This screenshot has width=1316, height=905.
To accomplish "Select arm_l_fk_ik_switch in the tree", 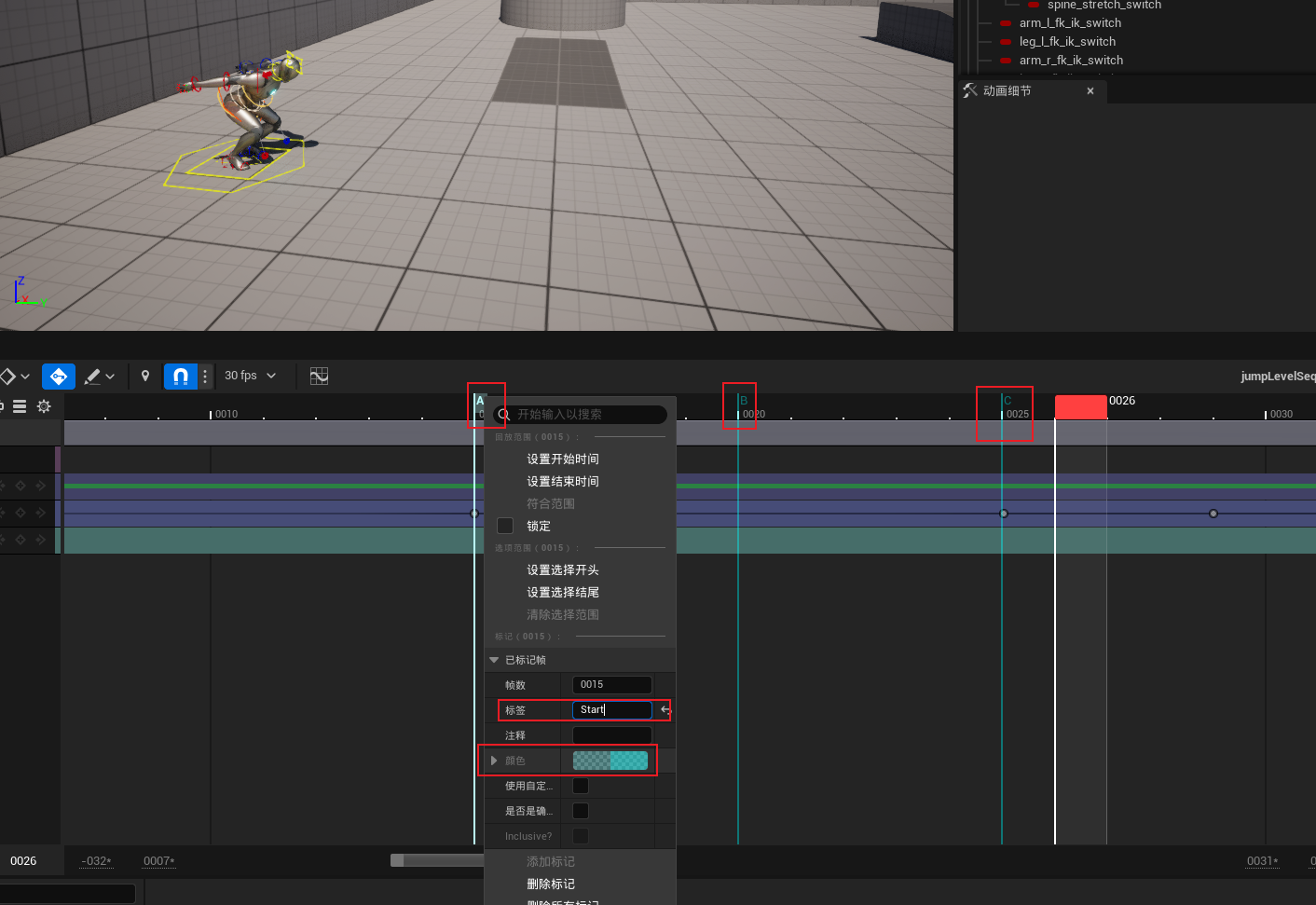I will coord(1070,23).
